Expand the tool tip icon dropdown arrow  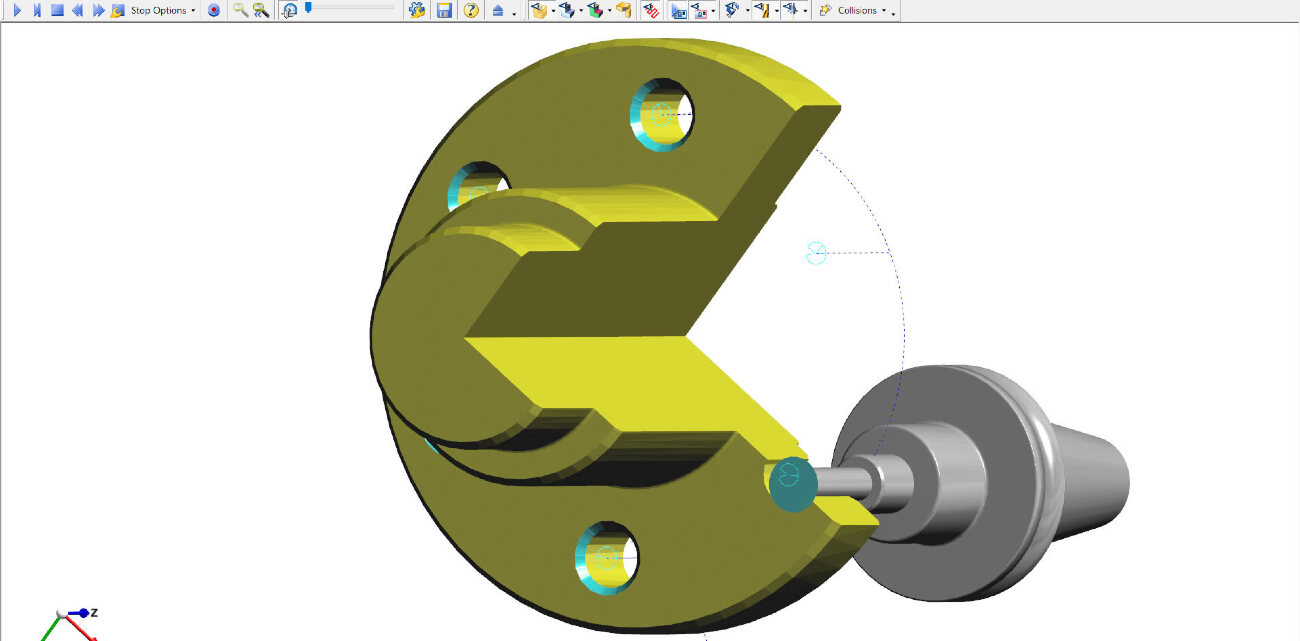[805, 11]
